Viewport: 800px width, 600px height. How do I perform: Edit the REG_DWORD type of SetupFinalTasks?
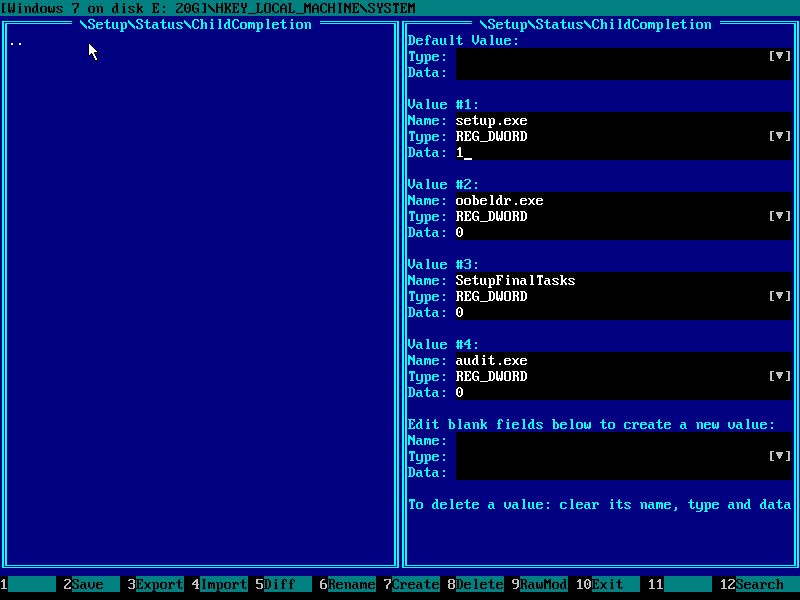pyautogui.click(x=611, y=296)
